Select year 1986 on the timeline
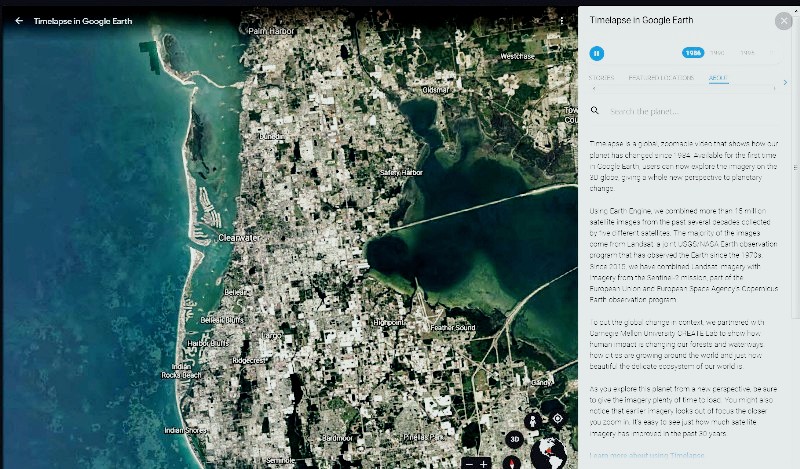Image resolution: width=800 pixels, height=469 pixels. tap(693, 53)
